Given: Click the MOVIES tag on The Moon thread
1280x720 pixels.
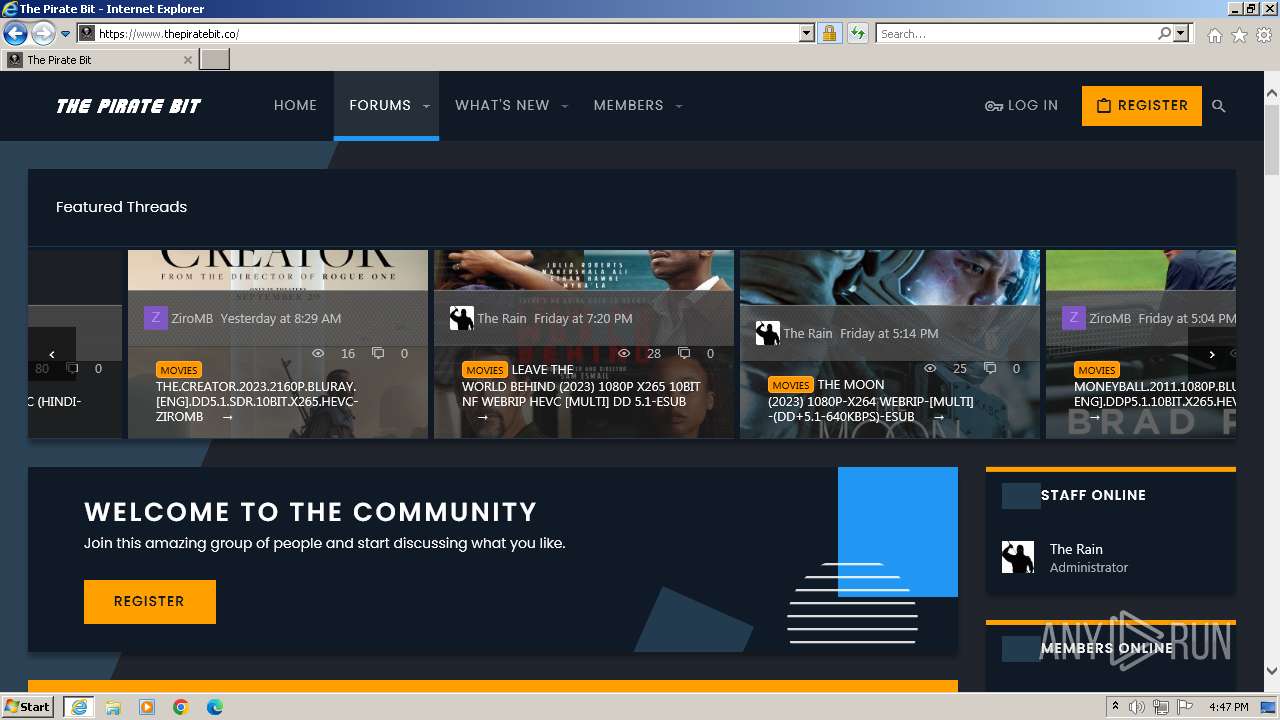Looking at the screenshot, I should pos(791,385).
